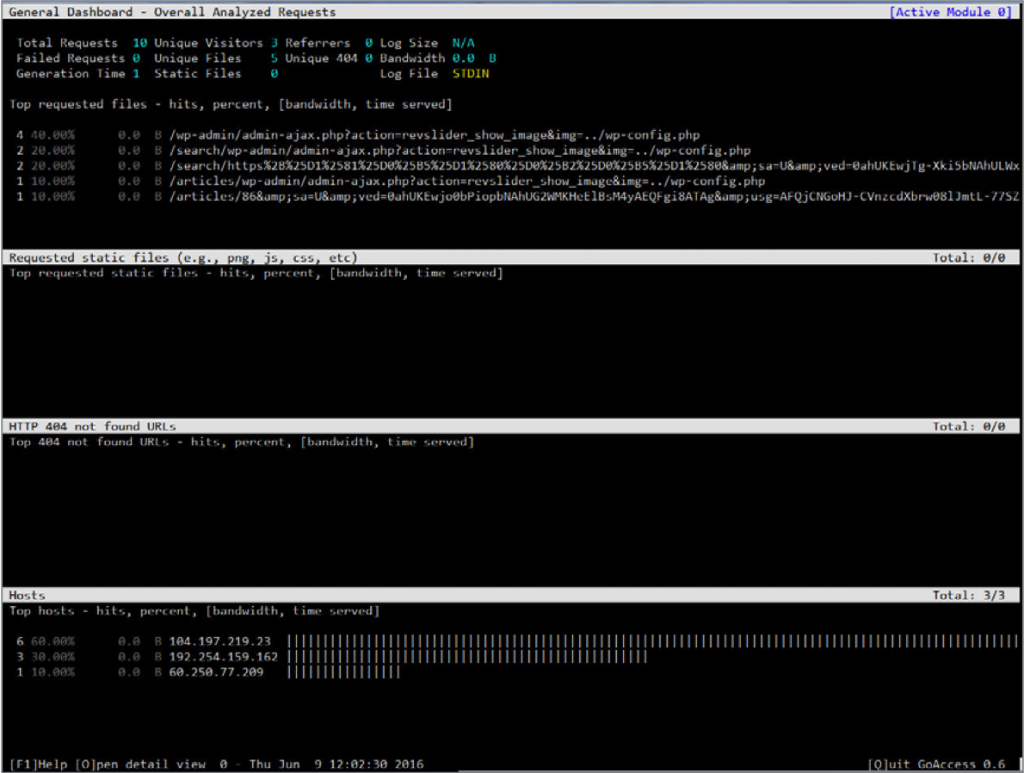Select host 192.254.159.162
This screenshot has width=1024, height=773.
point(223,657)
